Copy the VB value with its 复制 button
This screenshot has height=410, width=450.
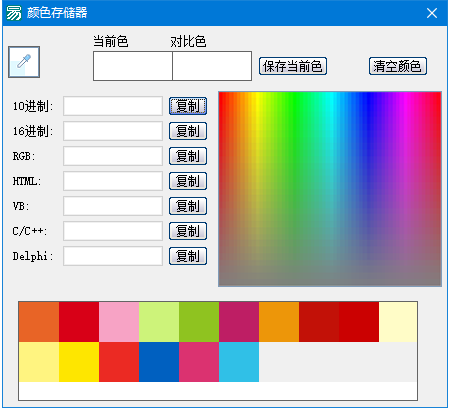[x=188, y=206]
